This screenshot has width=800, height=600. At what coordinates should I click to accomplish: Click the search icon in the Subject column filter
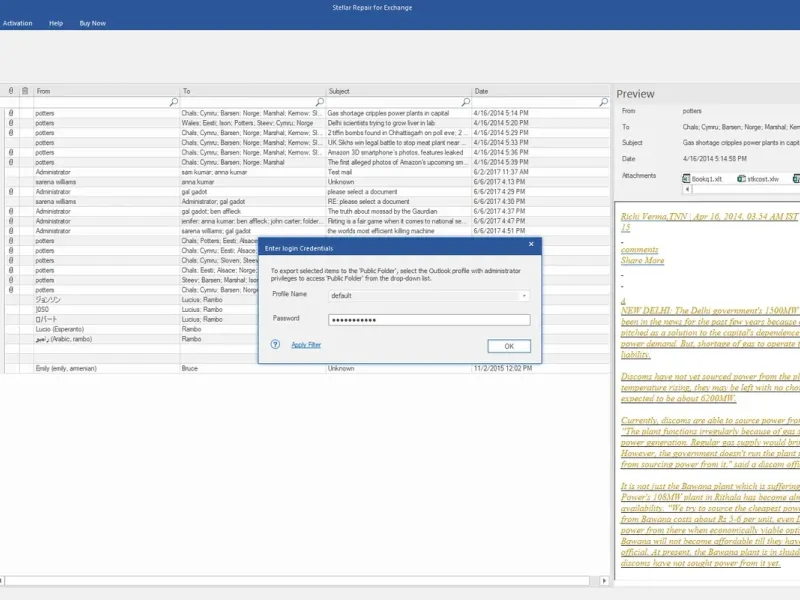[465, 102]
